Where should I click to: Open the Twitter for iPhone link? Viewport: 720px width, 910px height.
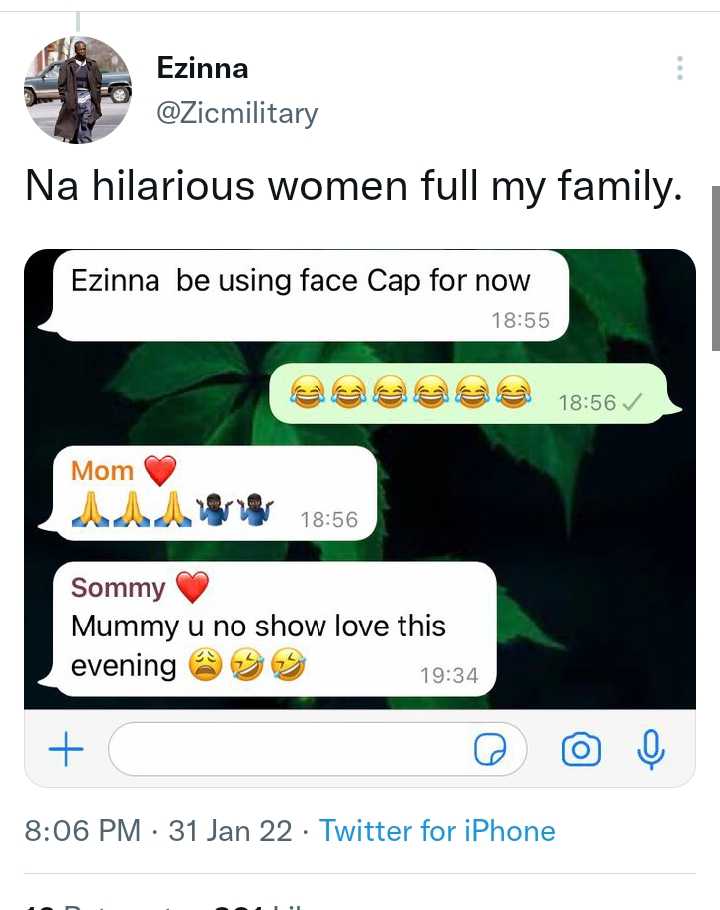[x=437, y=831]
